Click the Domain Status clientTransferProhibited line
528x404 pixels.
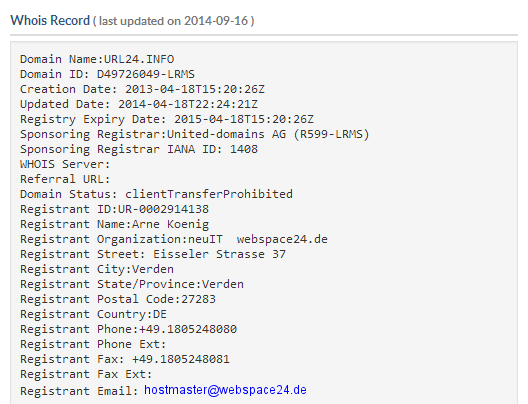click(x=156, y=194)
